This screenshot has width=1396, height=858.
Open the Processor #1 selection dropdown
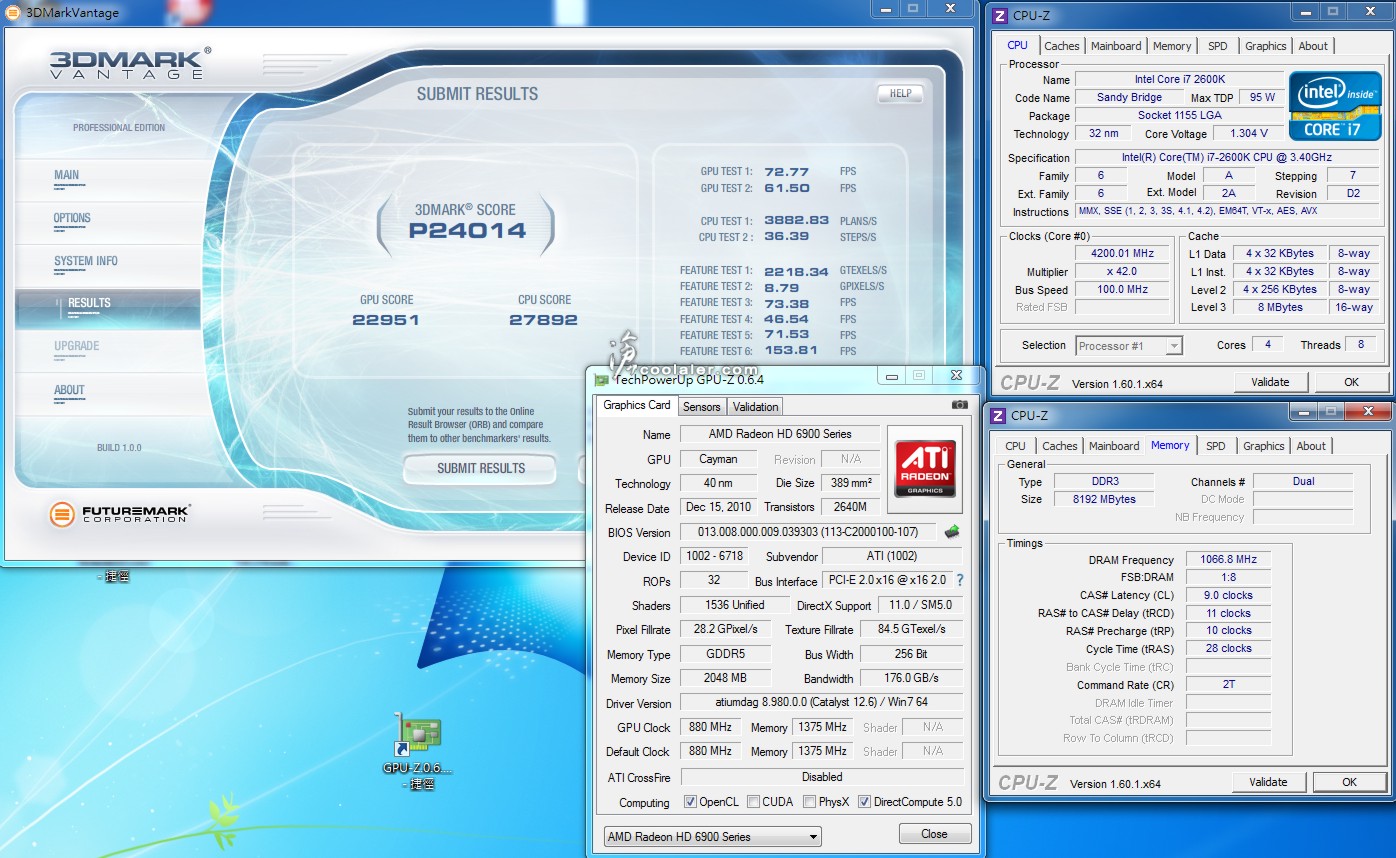(1129, 345)
